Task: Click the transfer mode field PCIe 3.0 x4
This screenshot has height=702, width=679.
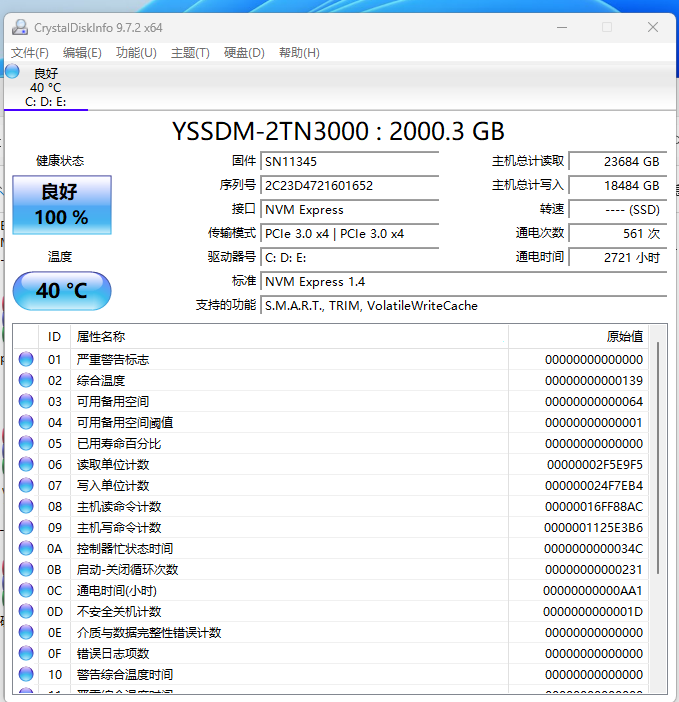Action: (x=350, y=234)
